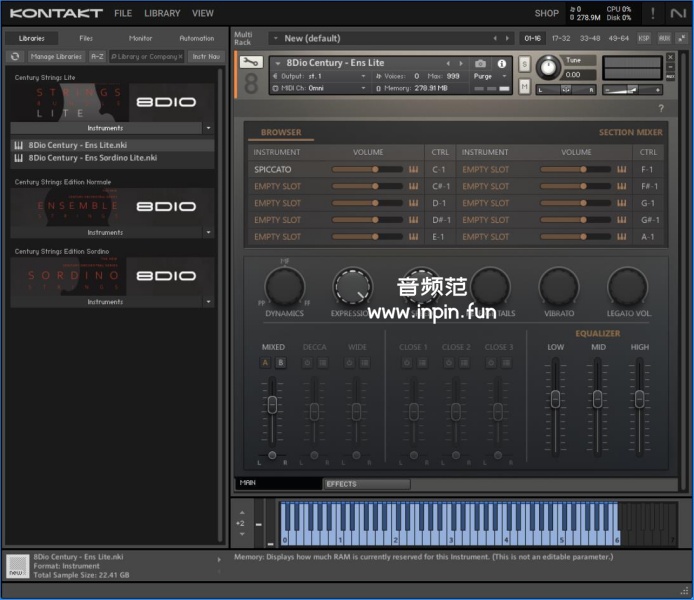Expand Century Strings Lite Instruments dropdown arrow
The image size is (694, 600).
point(208,129)
